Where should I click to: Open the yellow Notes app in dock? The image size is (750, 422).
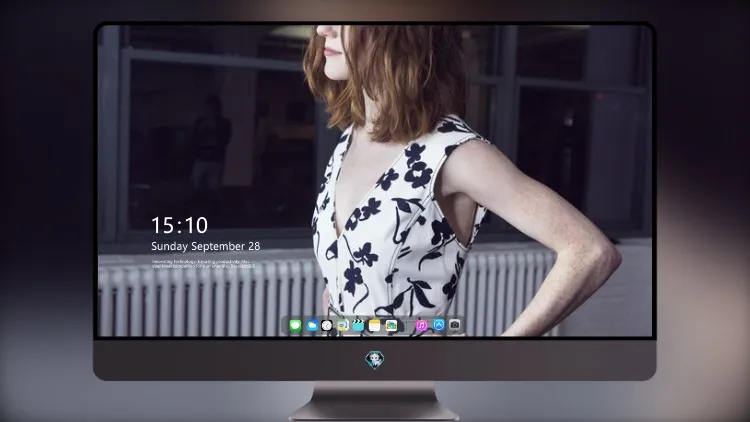375,326
